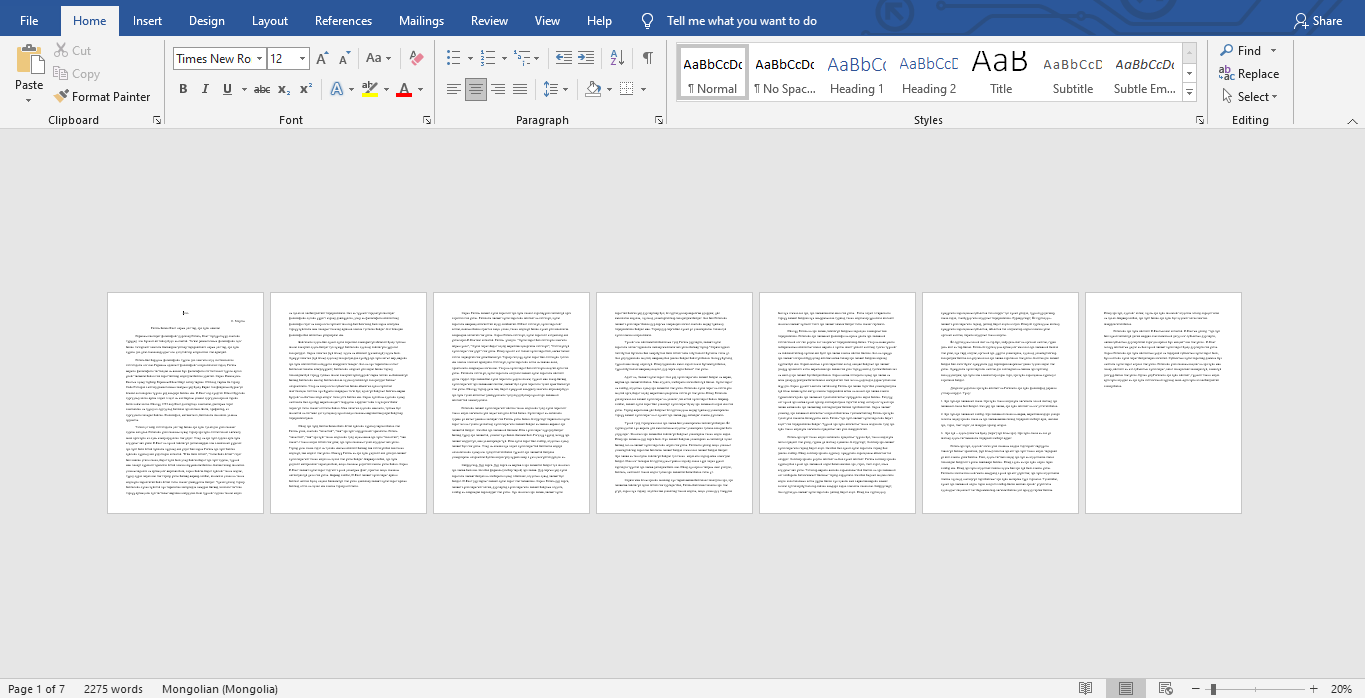Viewport: 1365px width, 698px height.
Task: Click the Justify alignment icon
Action: [x=520, y=89]
